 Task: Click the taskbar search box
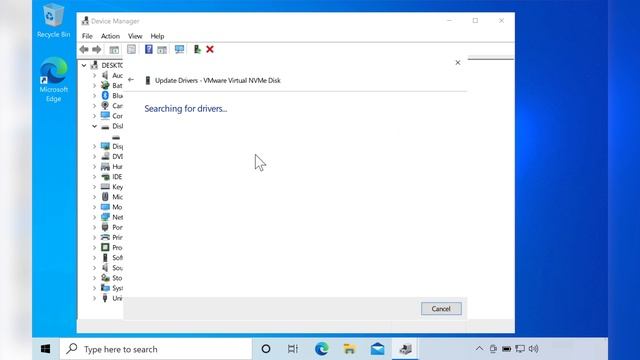(x=156, y=349)
